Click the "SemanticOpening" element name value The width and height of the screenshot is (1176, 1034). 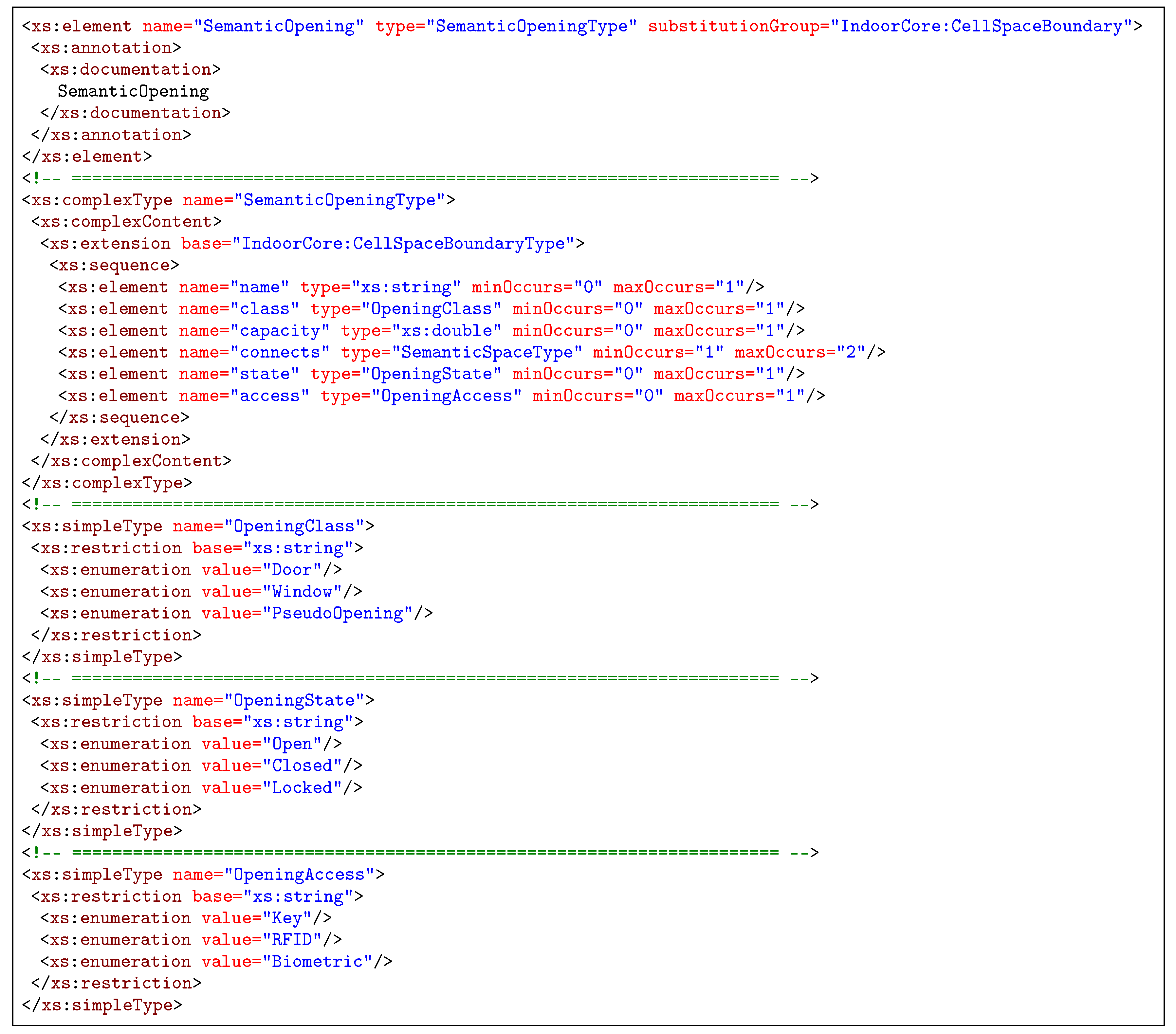(x=279, y=27)
